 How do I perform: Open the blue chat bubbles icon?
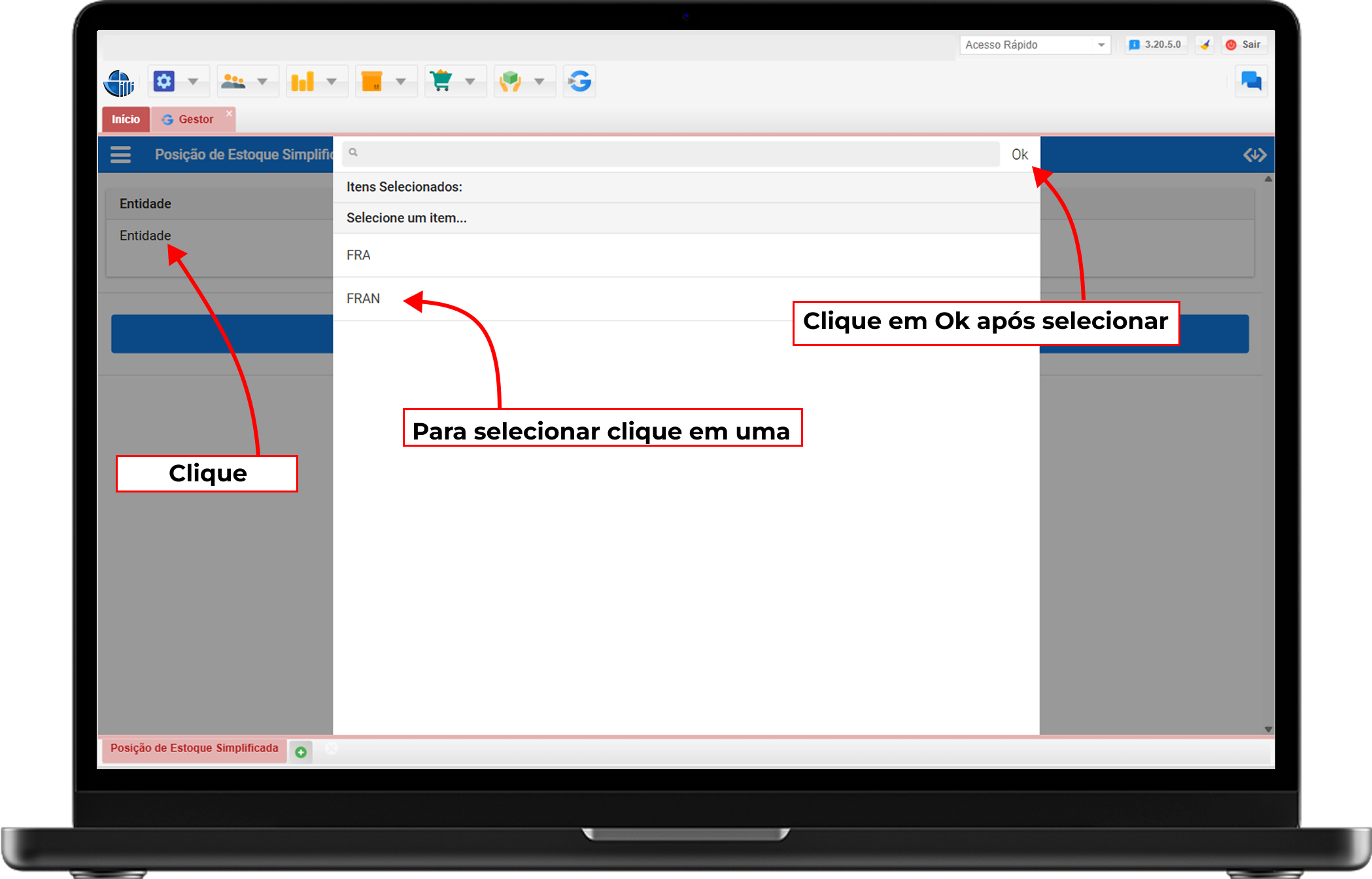tap(1251, 81)
